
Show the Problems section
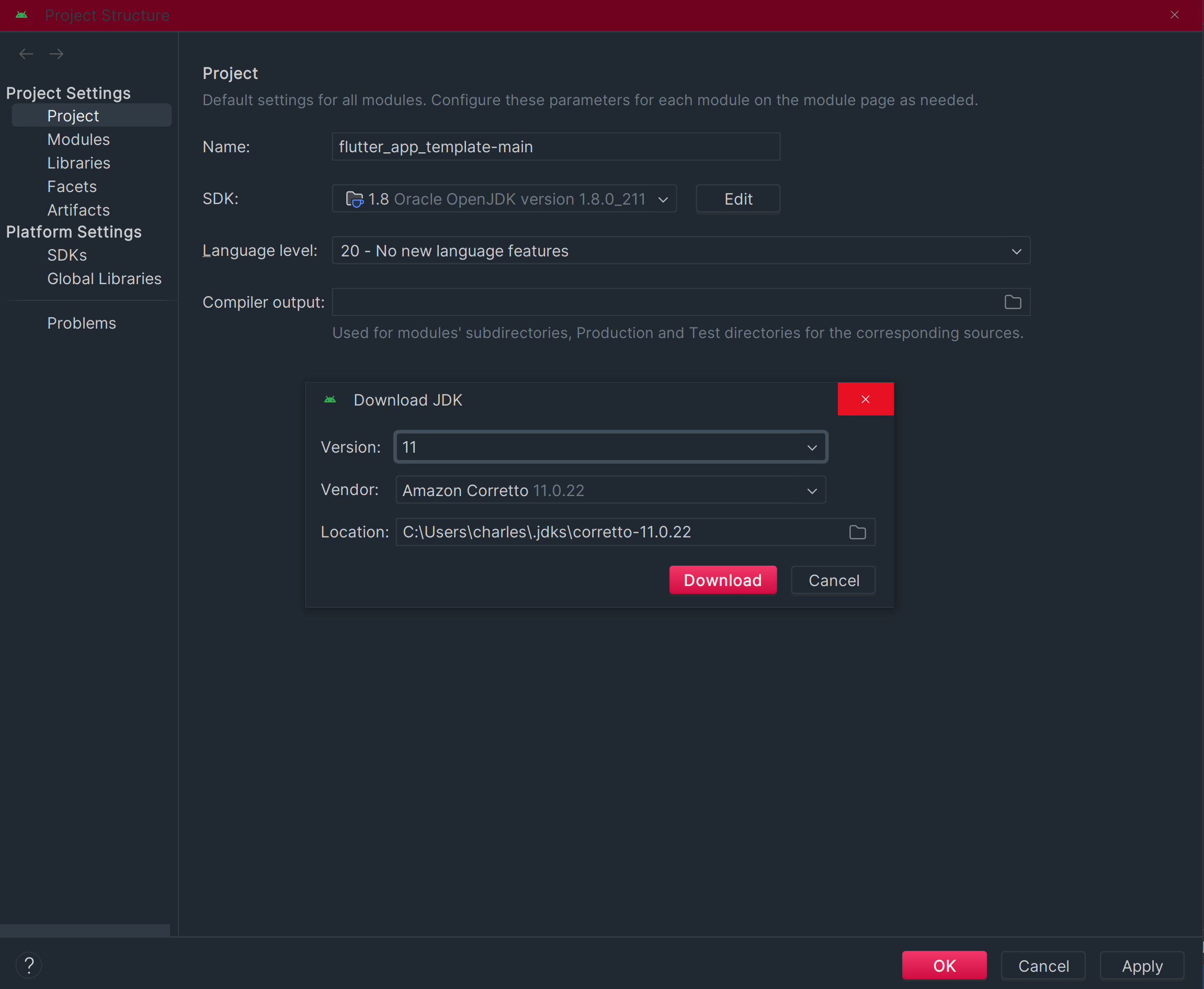(x=82, y=323)
